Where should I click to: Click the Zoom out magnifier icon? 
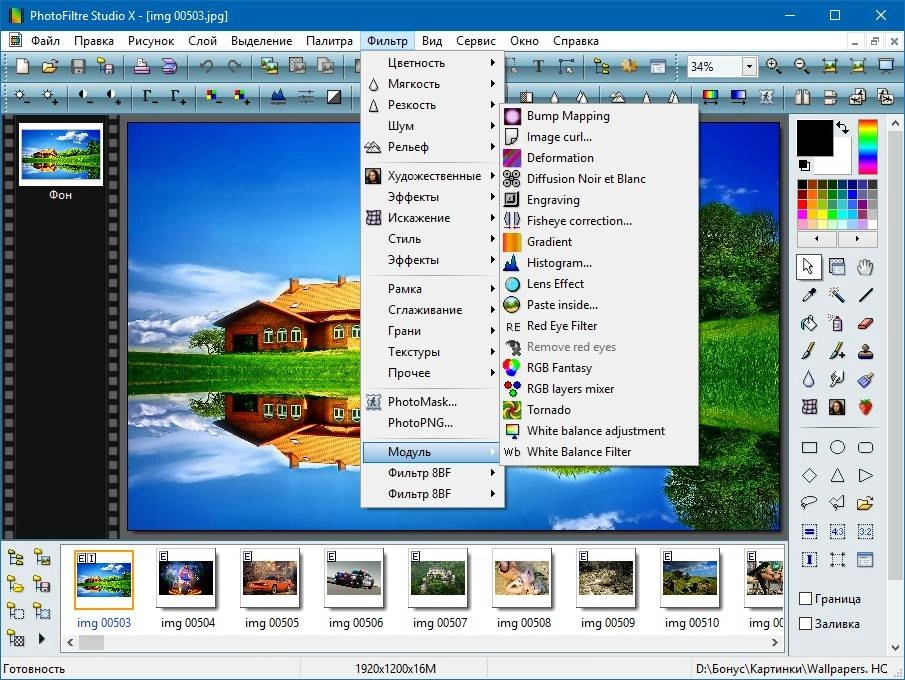click(x=802, y=66)
